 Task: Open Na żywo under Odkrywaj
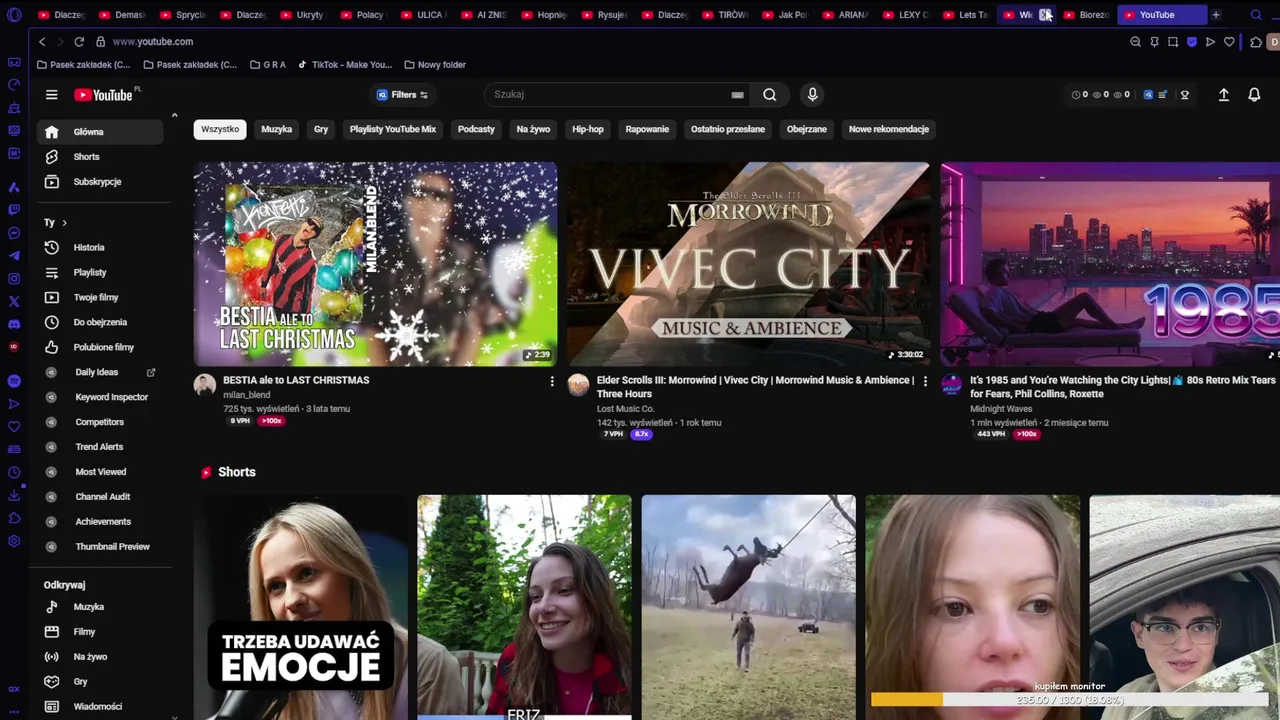[x=100, y=657]
